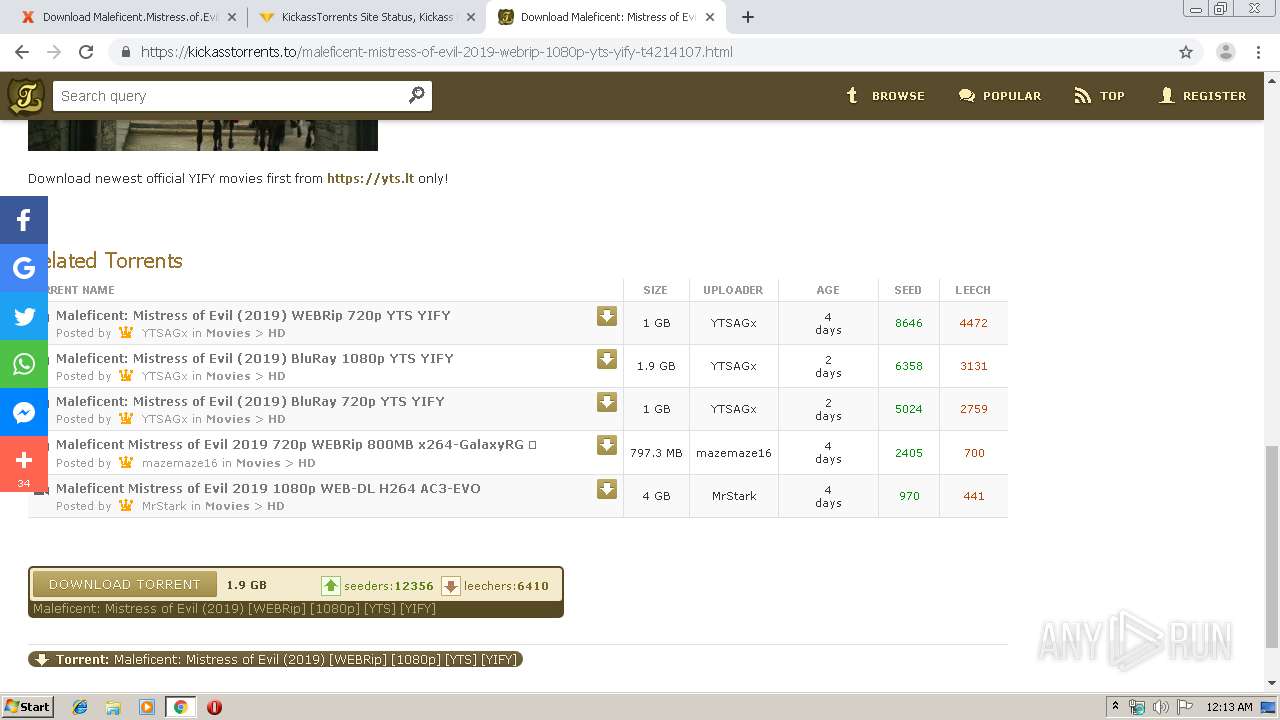The width and height of the screenshot is (1280, 720).
Task: Open uploader mazemaze16 in the uploader column
Action: click(x=734, y=453)
